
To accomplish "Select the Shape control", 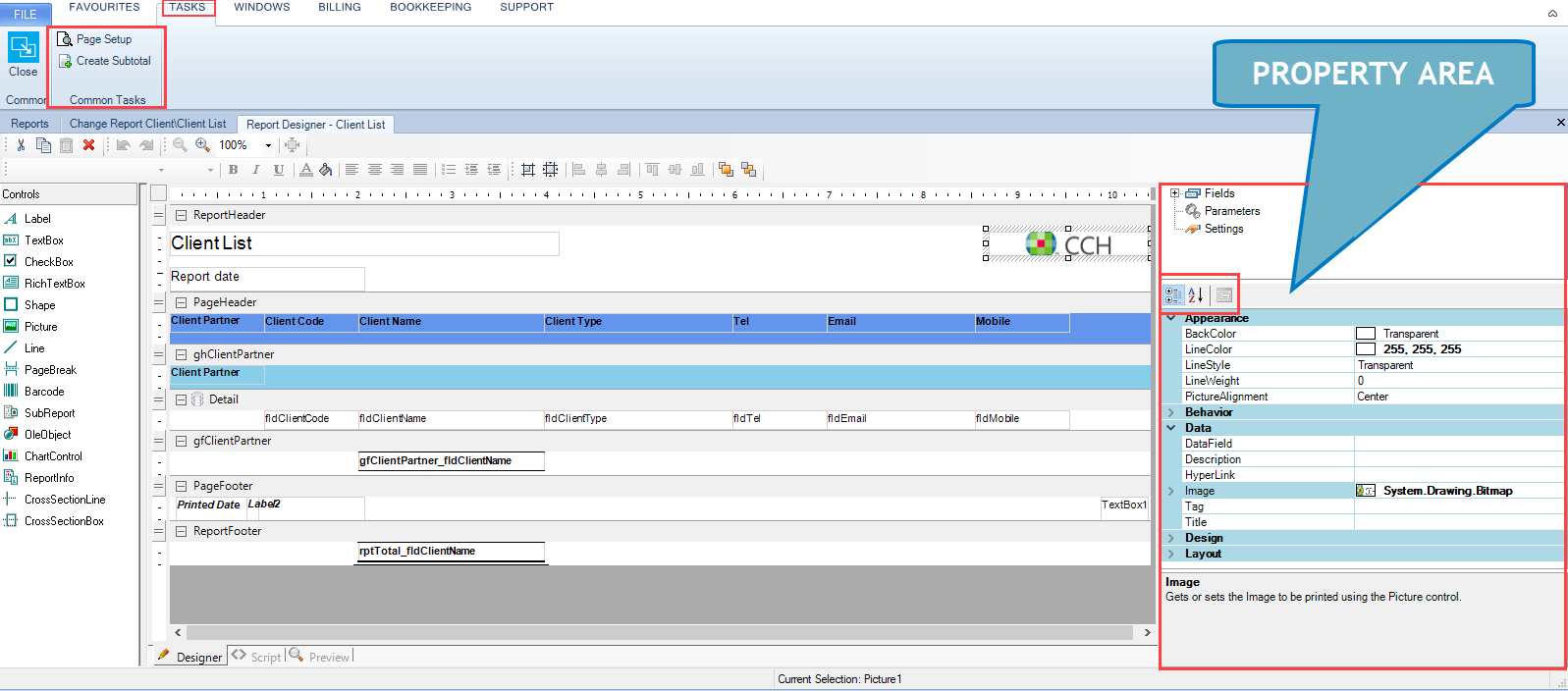I will click(29, 305).
